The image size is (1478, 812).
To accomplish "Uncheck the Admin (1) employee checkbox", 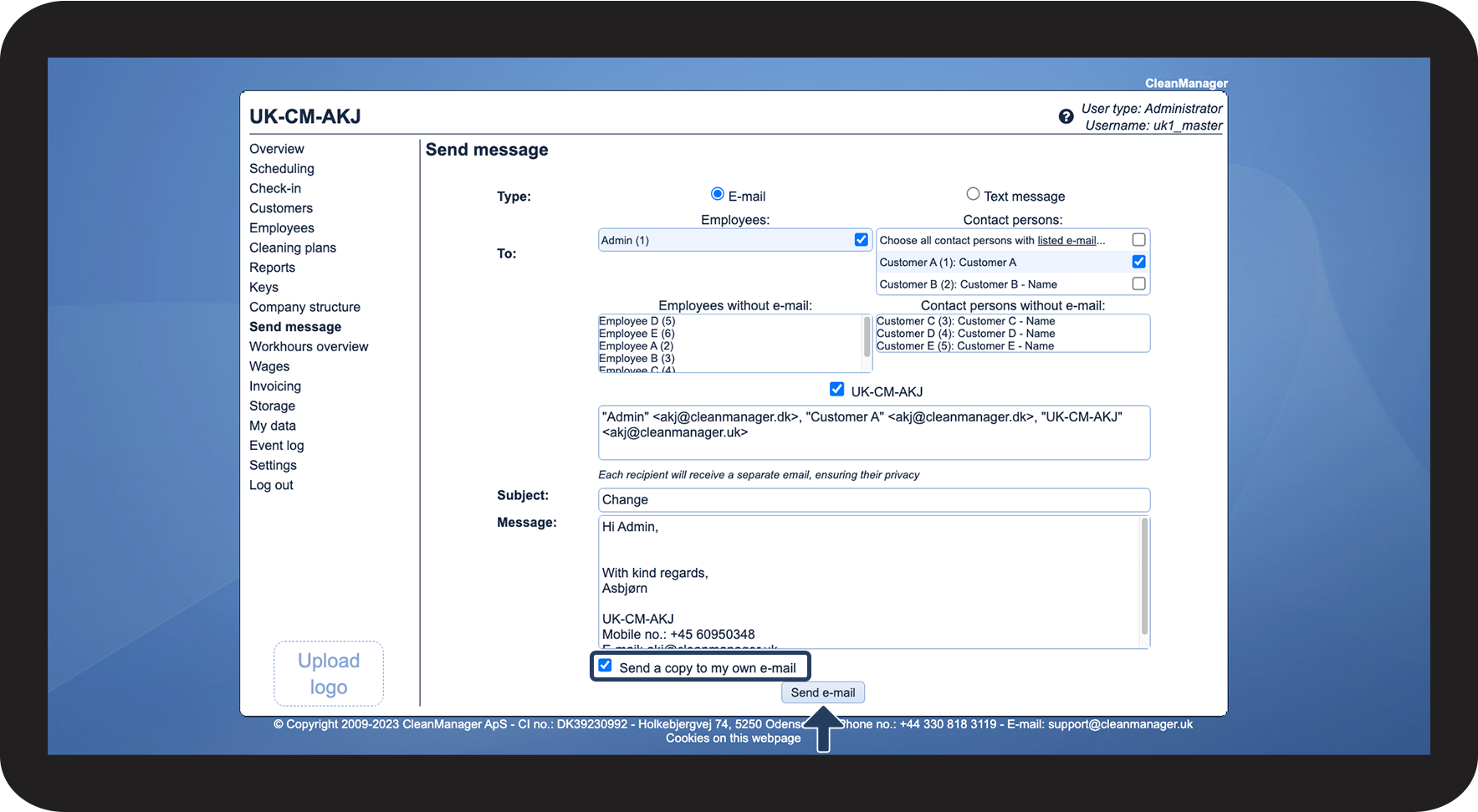I will click(861, 240).
